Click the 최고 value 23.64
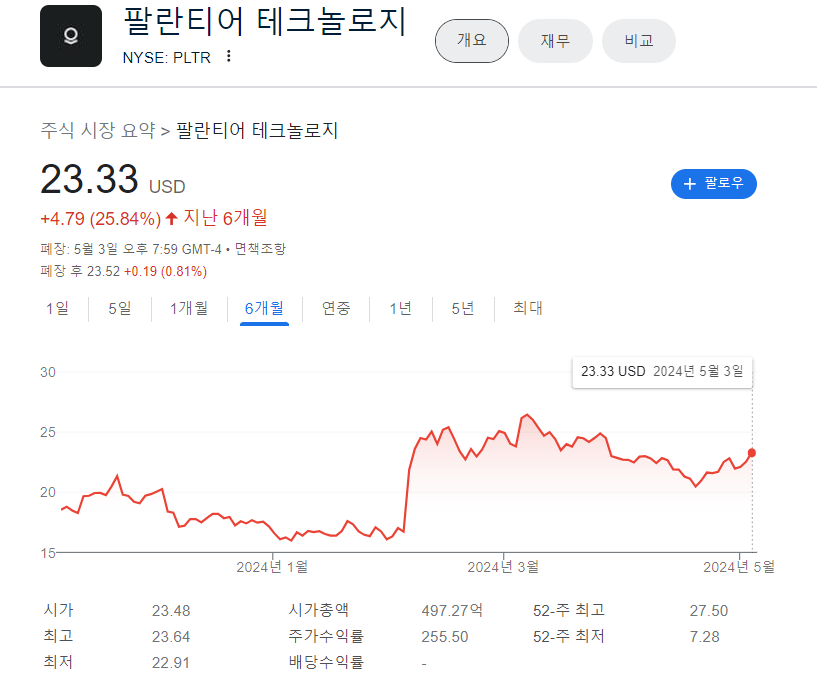Viewport: 817px width, 687px height. [x=171, y=636]
